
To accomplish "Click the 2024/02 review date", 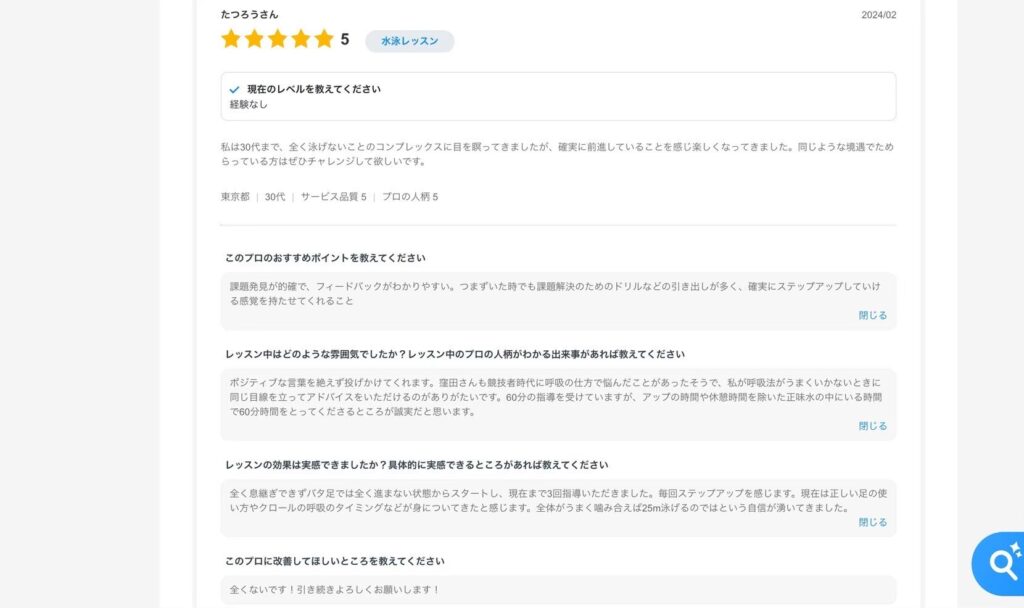I will [878, 15].
